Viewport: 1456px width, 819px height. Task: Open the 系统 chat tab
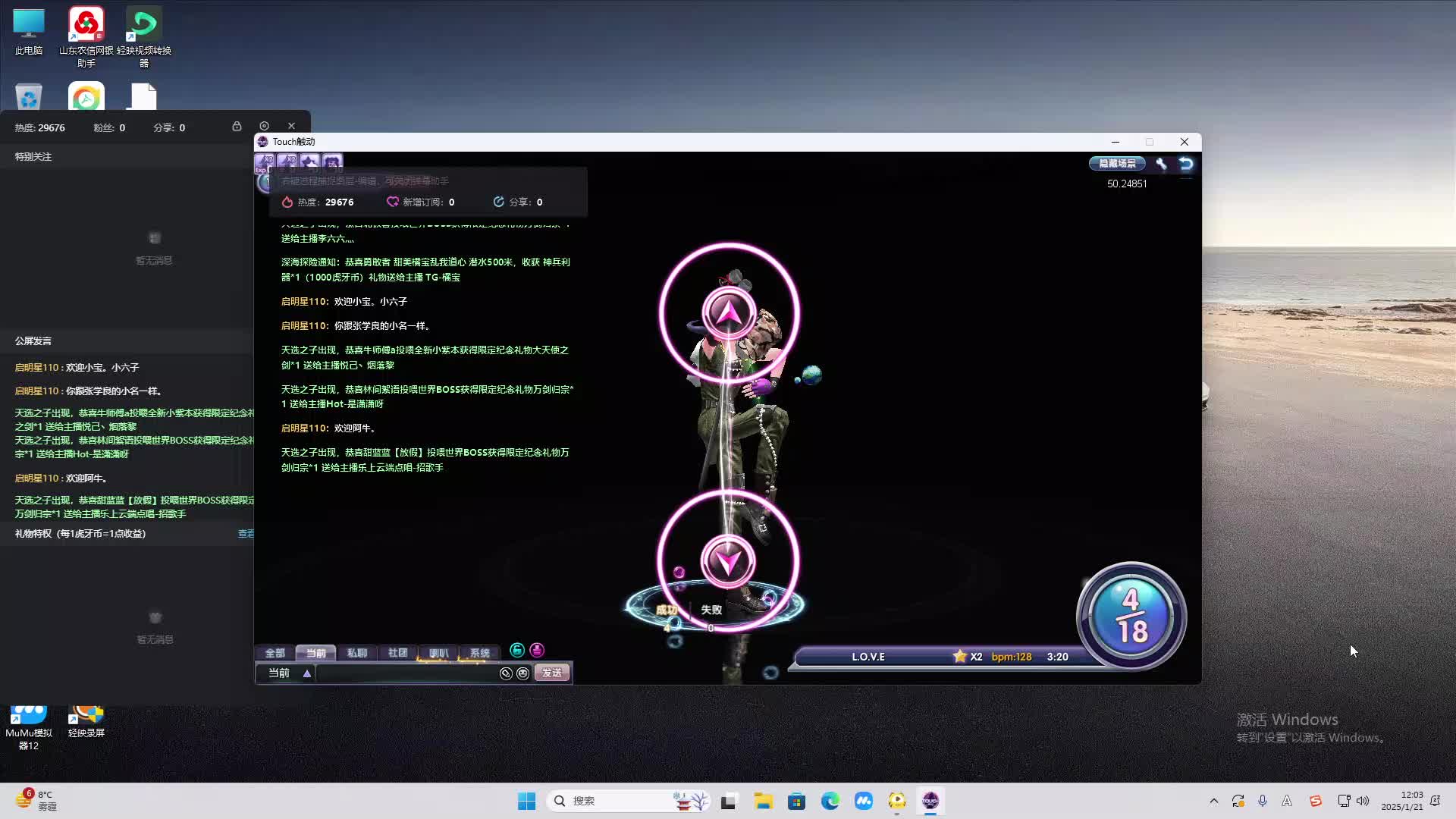pos(479,653)
